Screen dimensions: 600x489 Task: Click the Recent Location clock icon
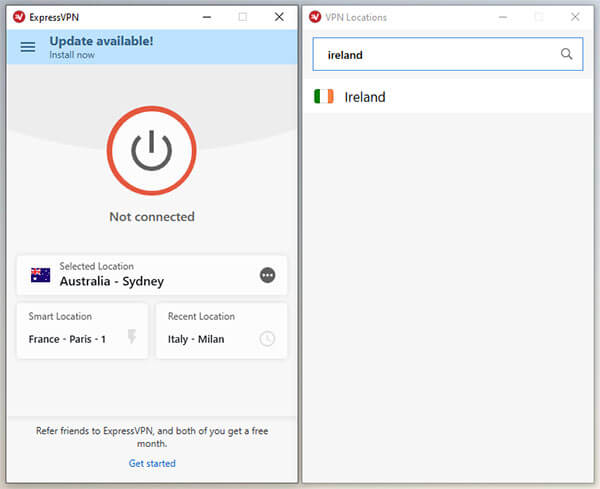tap(267, 339)
